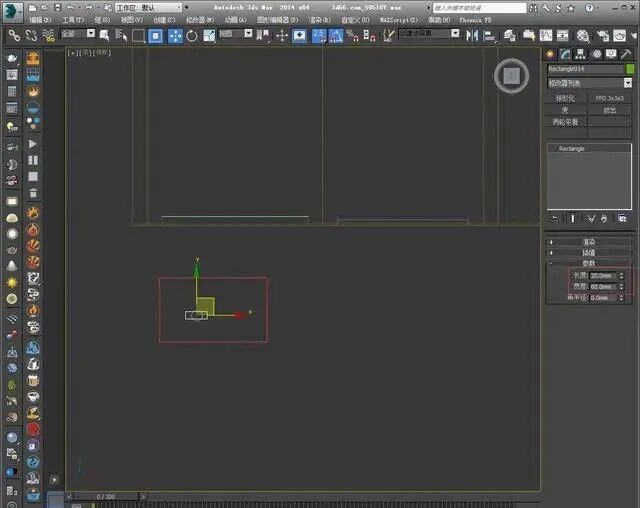The width and height of the screenshot is (640, 508).
Task: Click the 壳 modifier button
Action: tap(565, 110)
